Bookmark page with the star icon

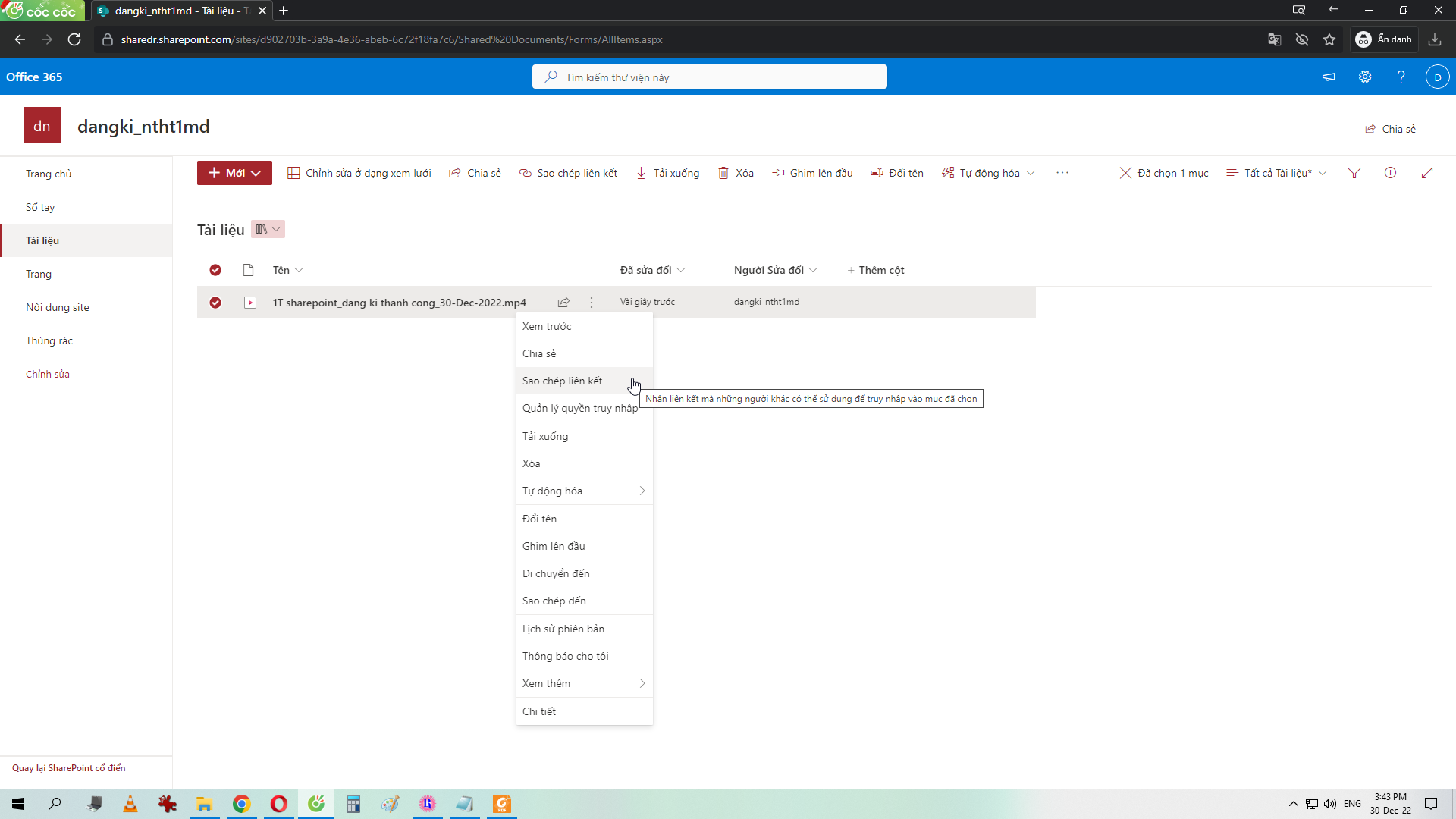[1329, 39]
